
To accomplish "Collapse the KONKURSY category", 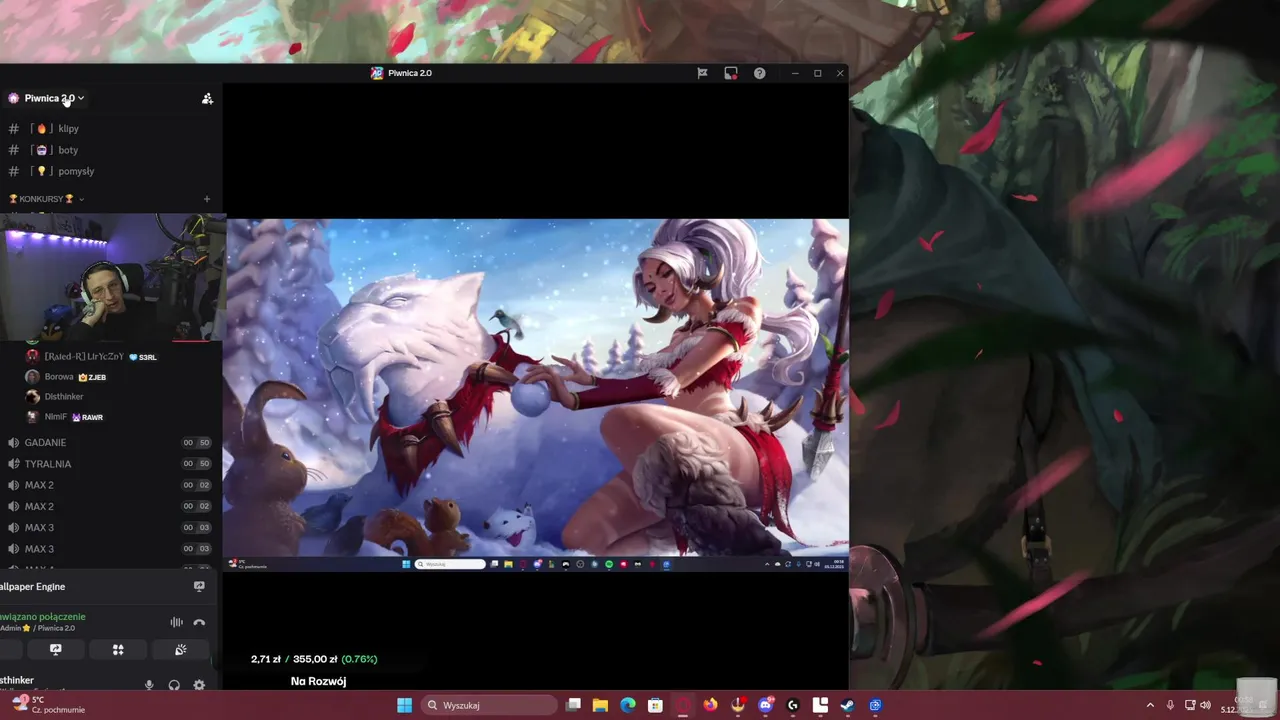I will 46,199.
